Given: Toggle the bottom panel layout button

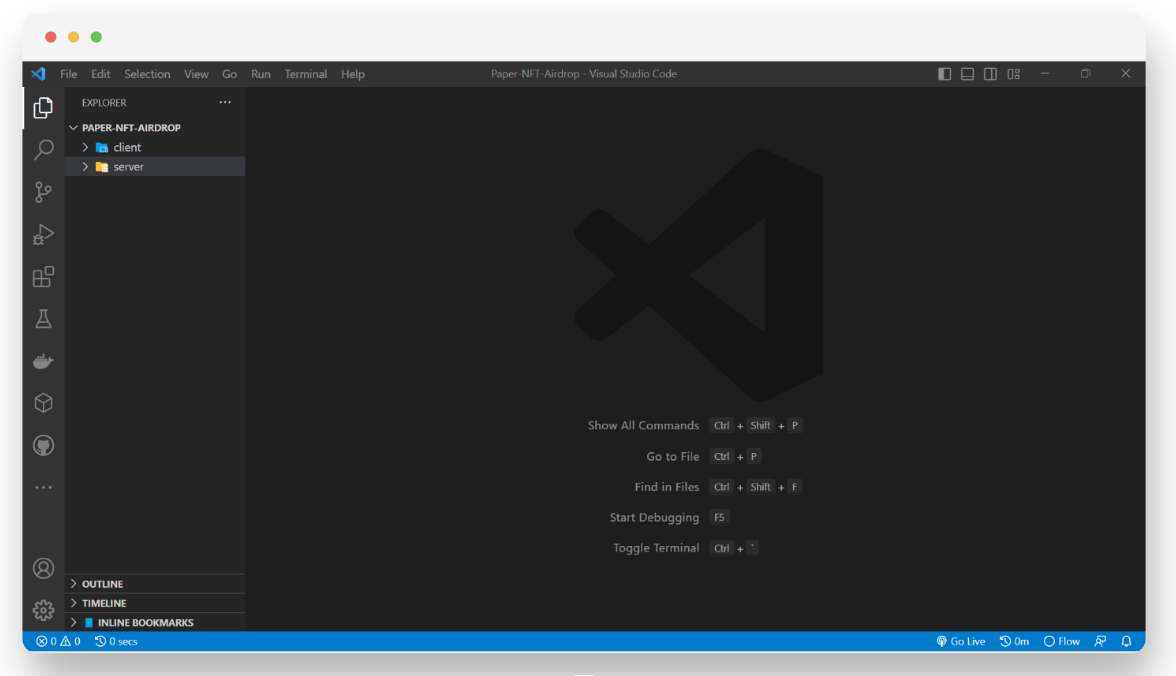Looking at the screenshot, I should click(968, 74).
